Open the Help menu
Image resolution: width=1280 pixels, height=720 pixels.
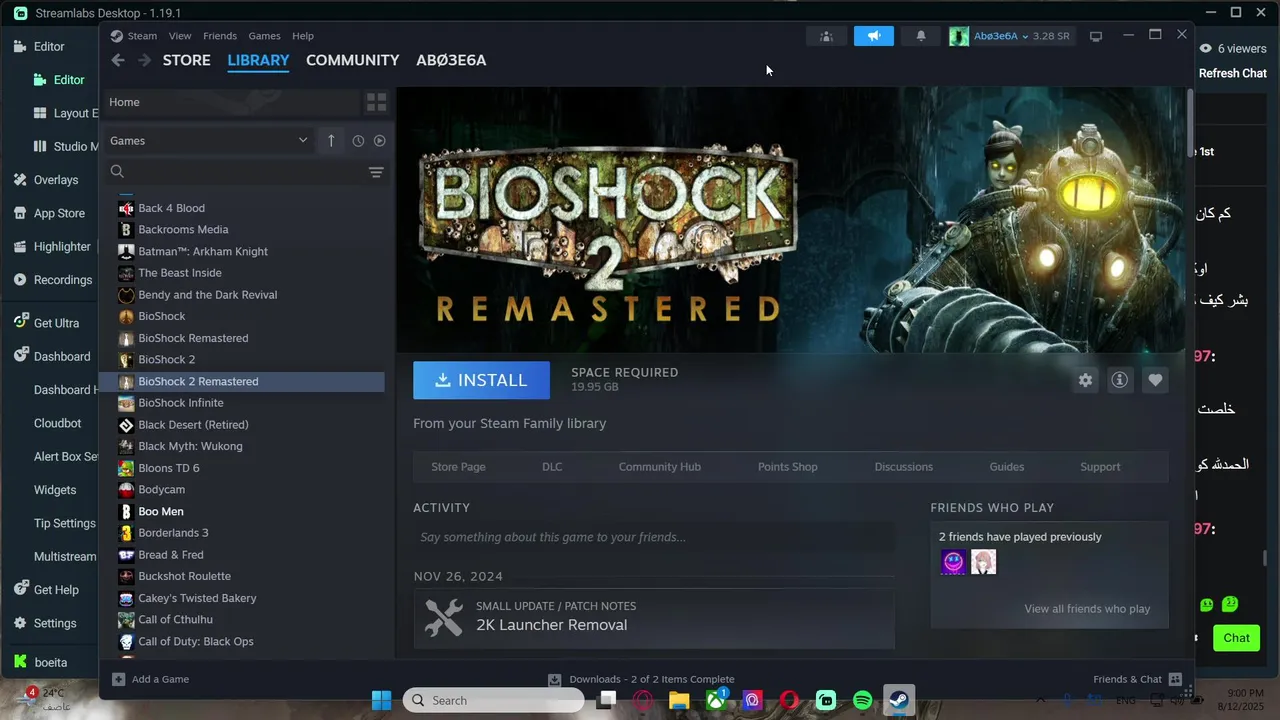click(303, 36)
